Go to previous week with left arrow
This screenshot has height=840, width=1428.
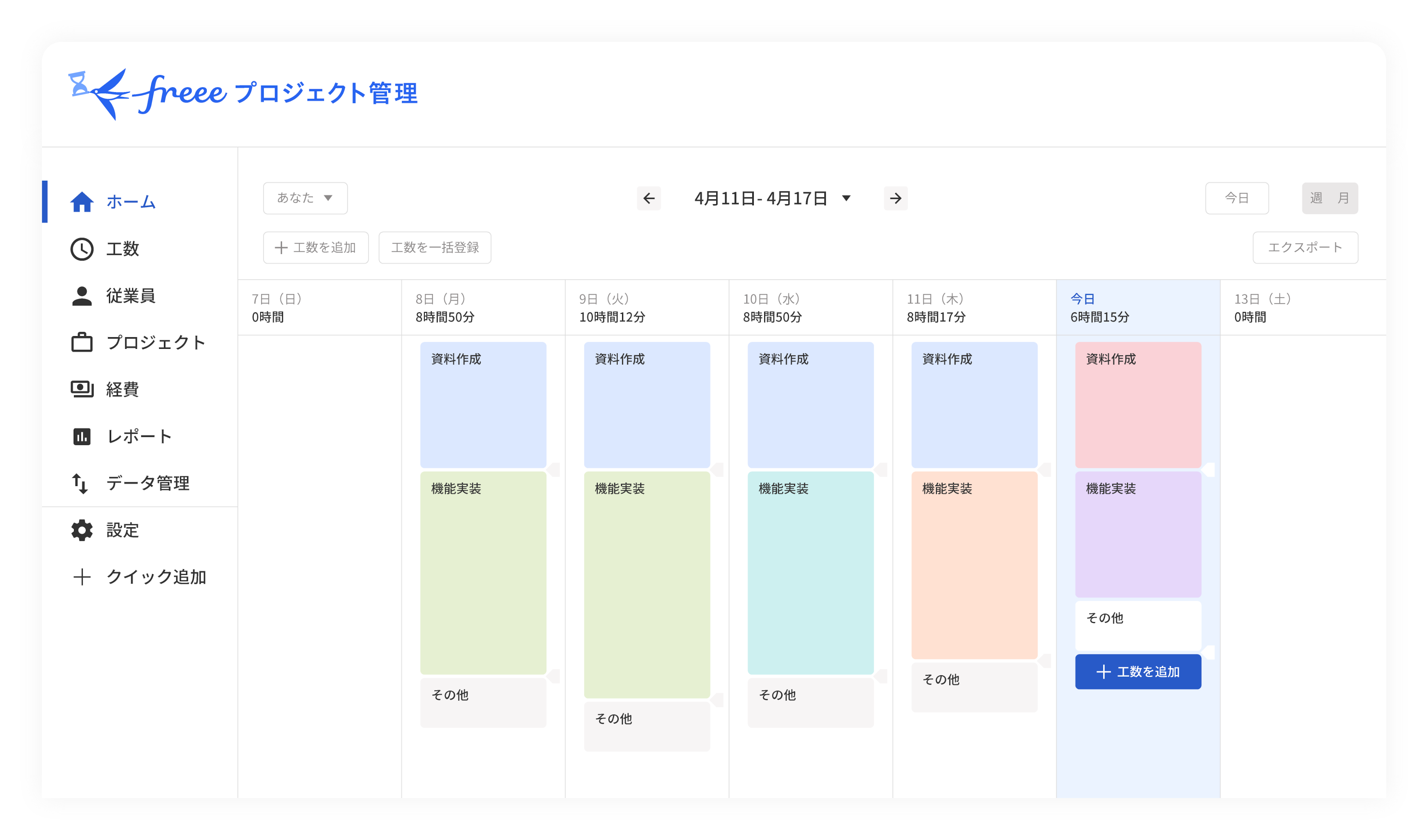(x=649, y=199)
